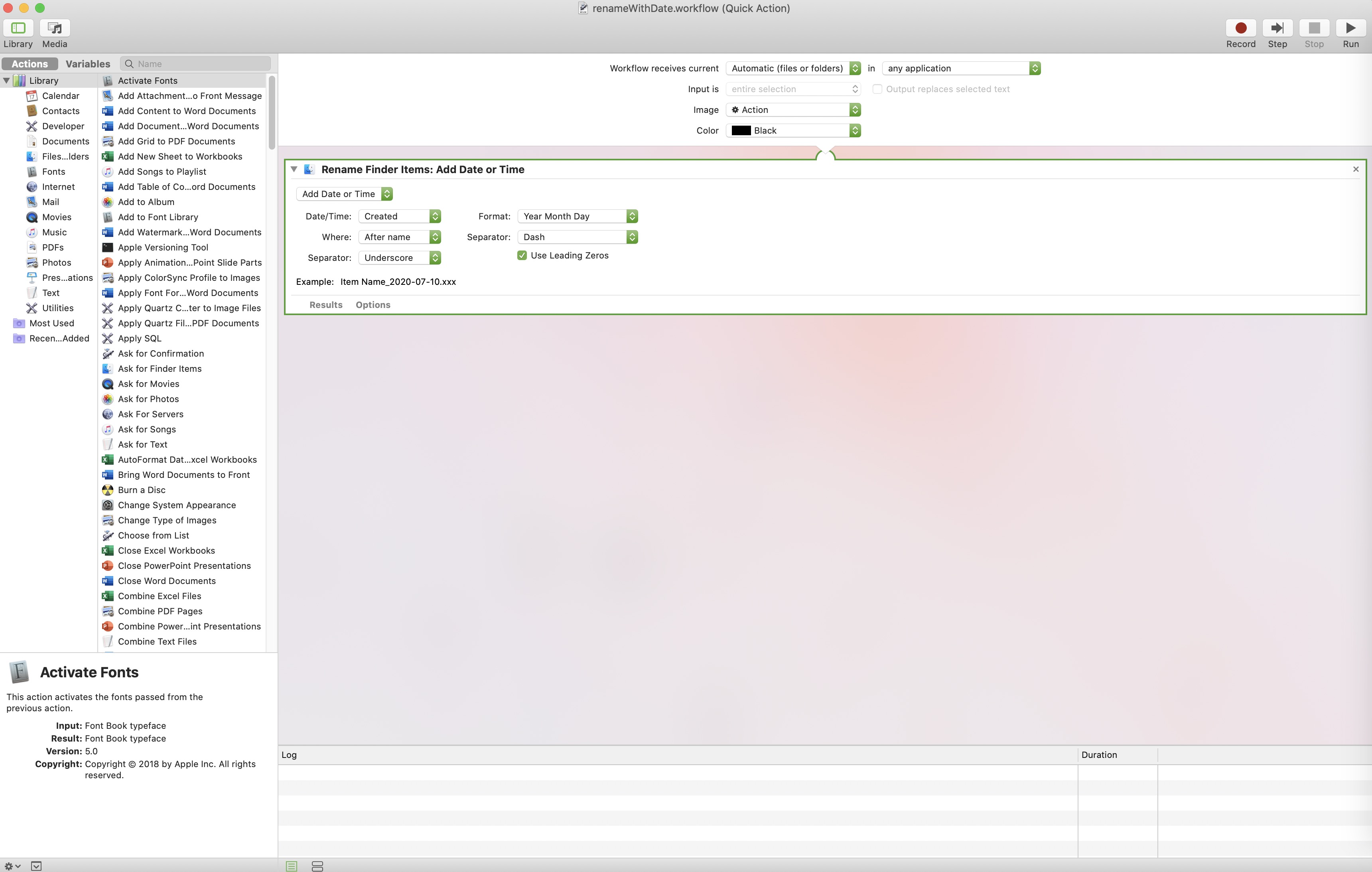Click the Run play icon
Viewport: 1372px width, 872px height.
point(1350,28)
